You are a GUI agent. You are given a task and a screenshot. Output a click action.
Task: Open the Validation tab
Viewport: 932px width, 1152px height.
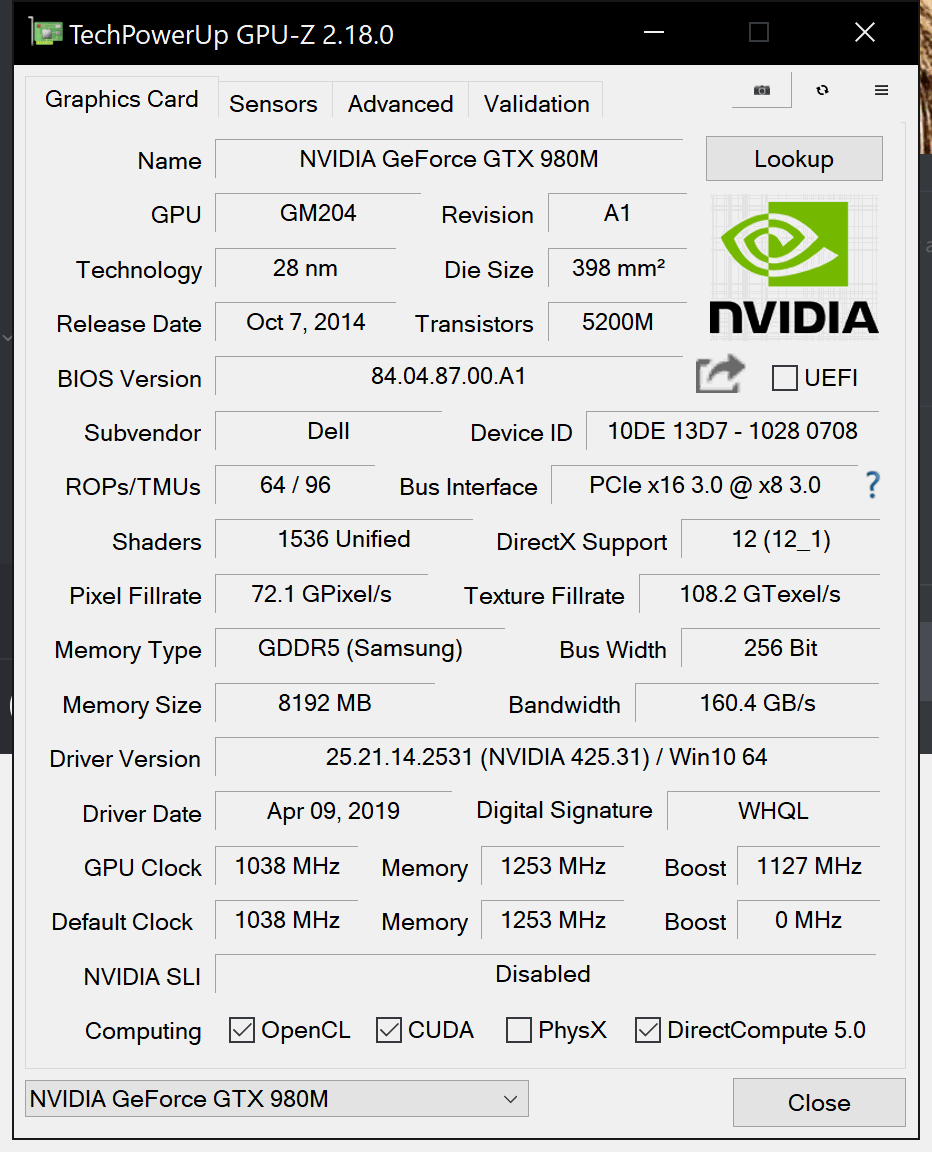[x=536, y=104]
